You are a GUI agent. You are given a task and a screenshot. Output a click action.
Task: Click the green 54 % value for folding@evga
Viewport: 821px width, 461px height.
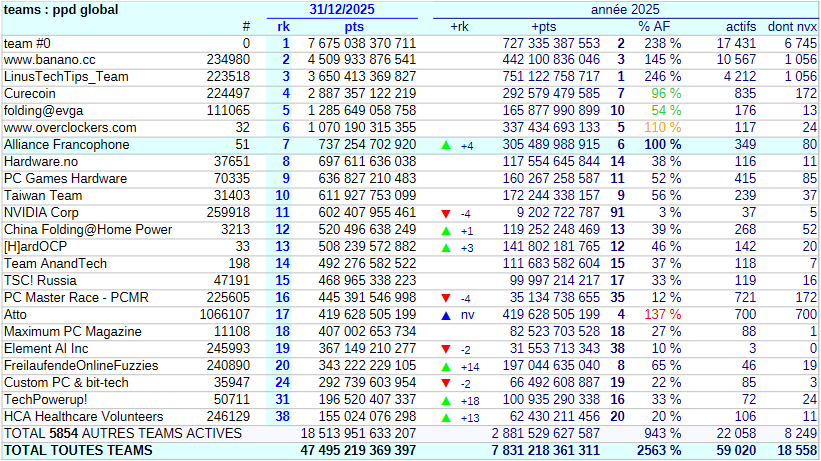(666, 111)
